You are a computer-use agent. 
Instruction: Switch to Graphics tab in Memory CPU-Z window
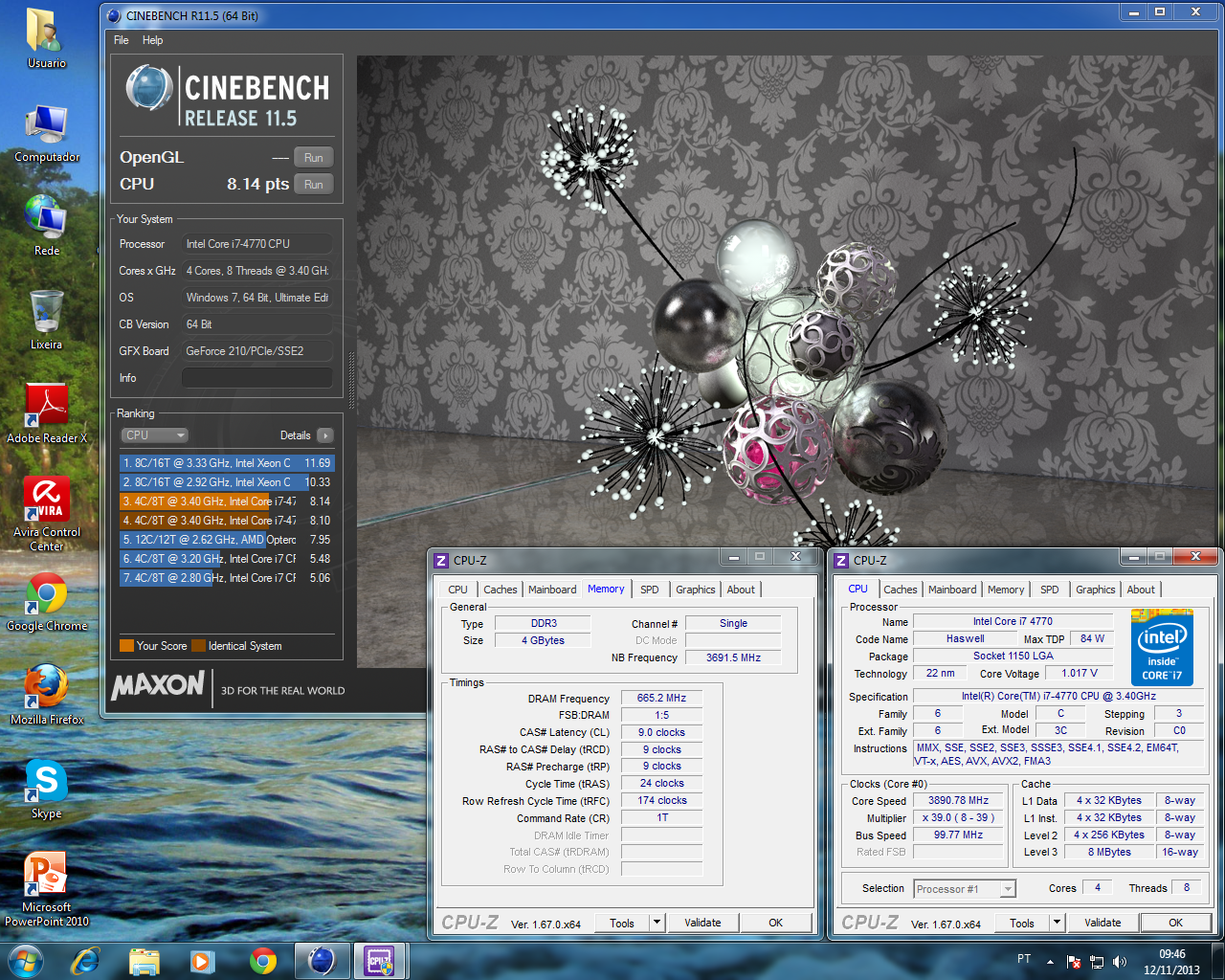[695, 590]
